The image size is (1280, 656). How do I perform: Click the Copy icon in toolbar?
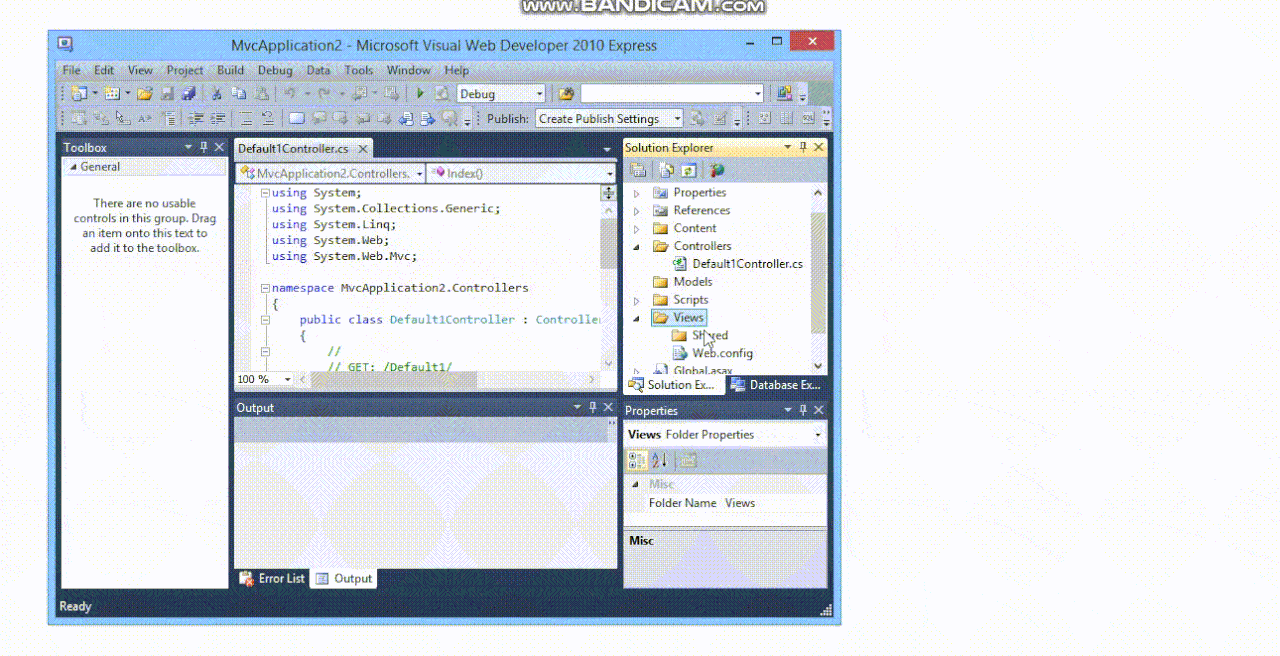(238, 93)
